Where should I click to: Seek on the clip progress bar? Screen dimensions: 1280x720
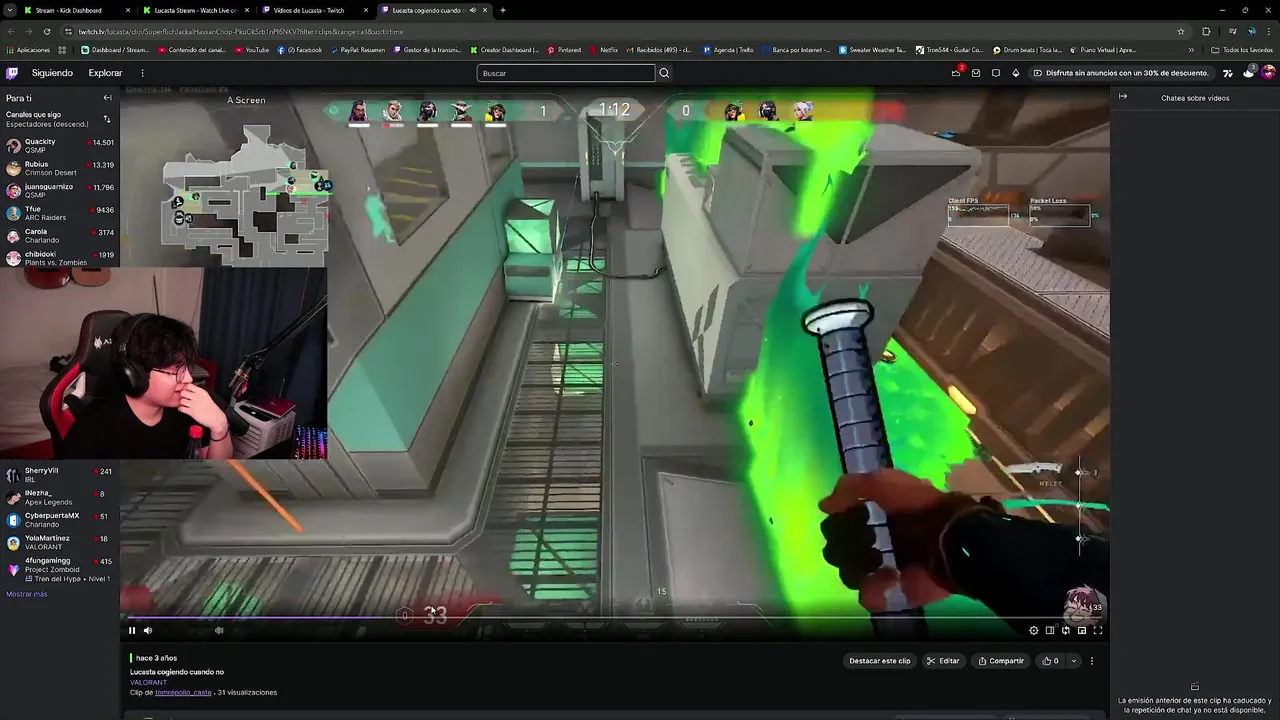[614, 618]
